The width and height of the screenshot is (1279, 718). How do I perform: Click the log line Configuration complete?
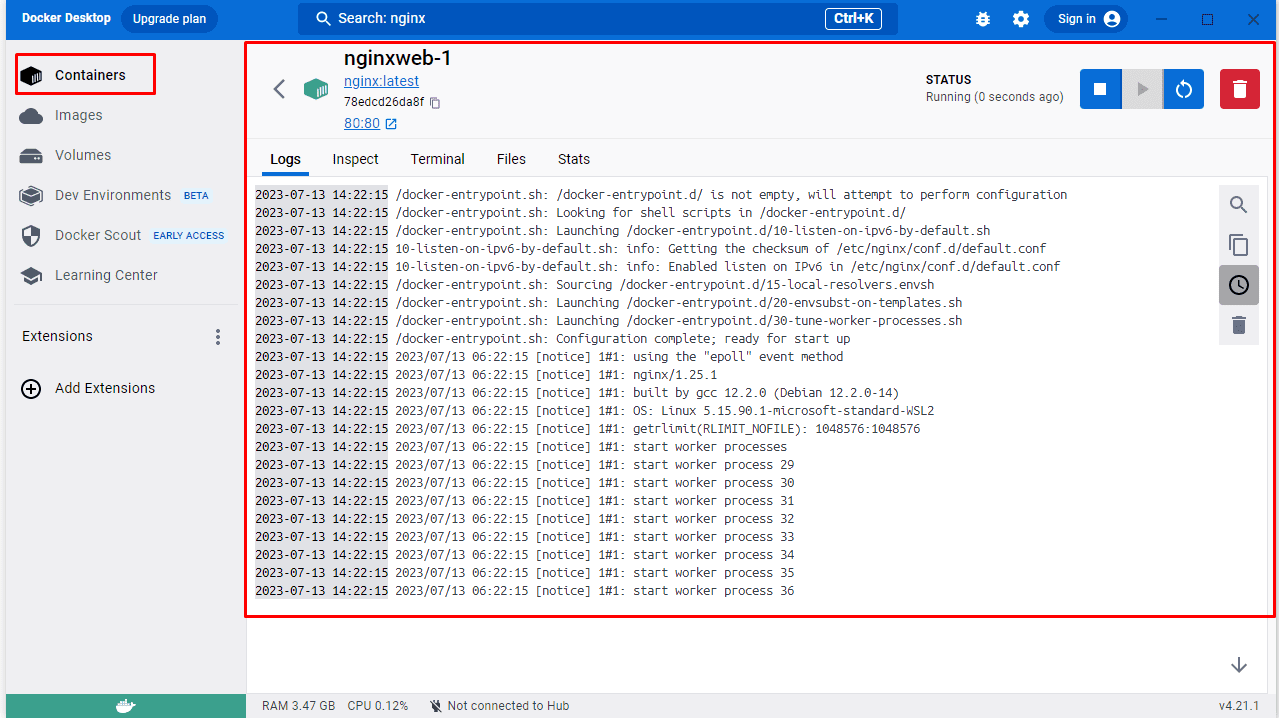pos(553,339)
